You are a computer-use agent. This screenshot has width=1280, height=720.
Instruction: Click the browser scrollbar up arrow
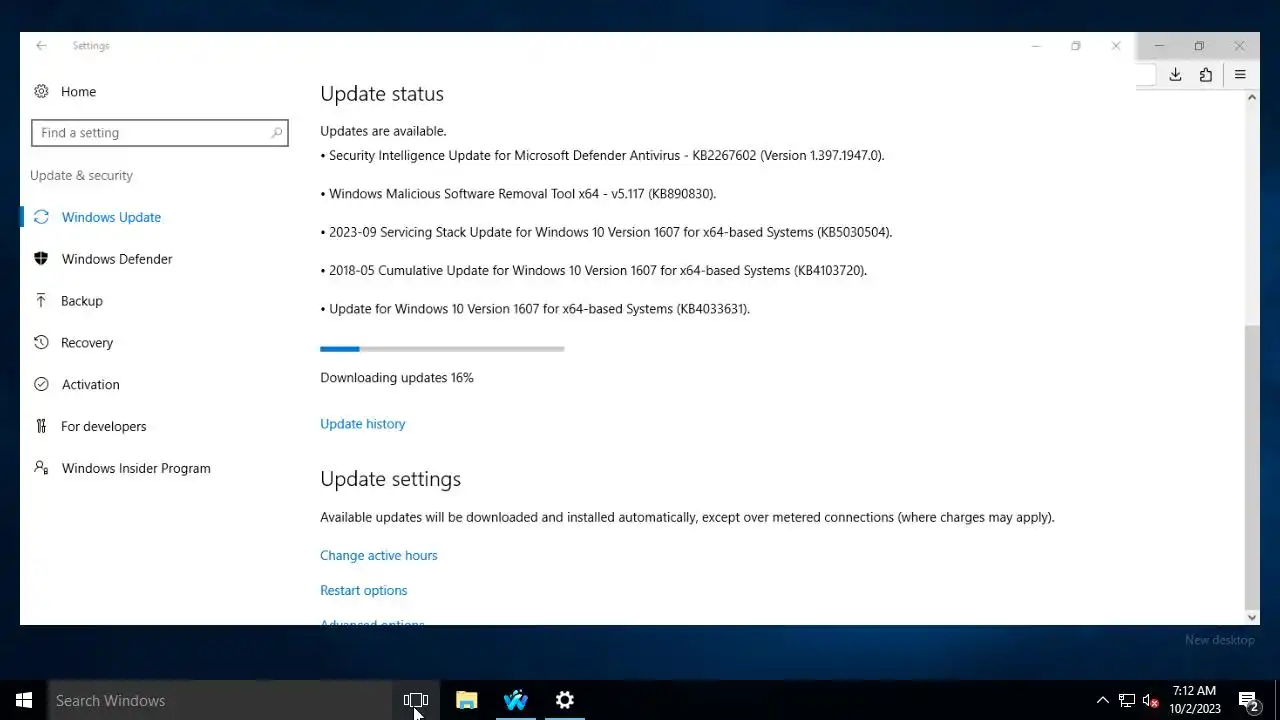pyautogui.click(x=1251, y=98)
